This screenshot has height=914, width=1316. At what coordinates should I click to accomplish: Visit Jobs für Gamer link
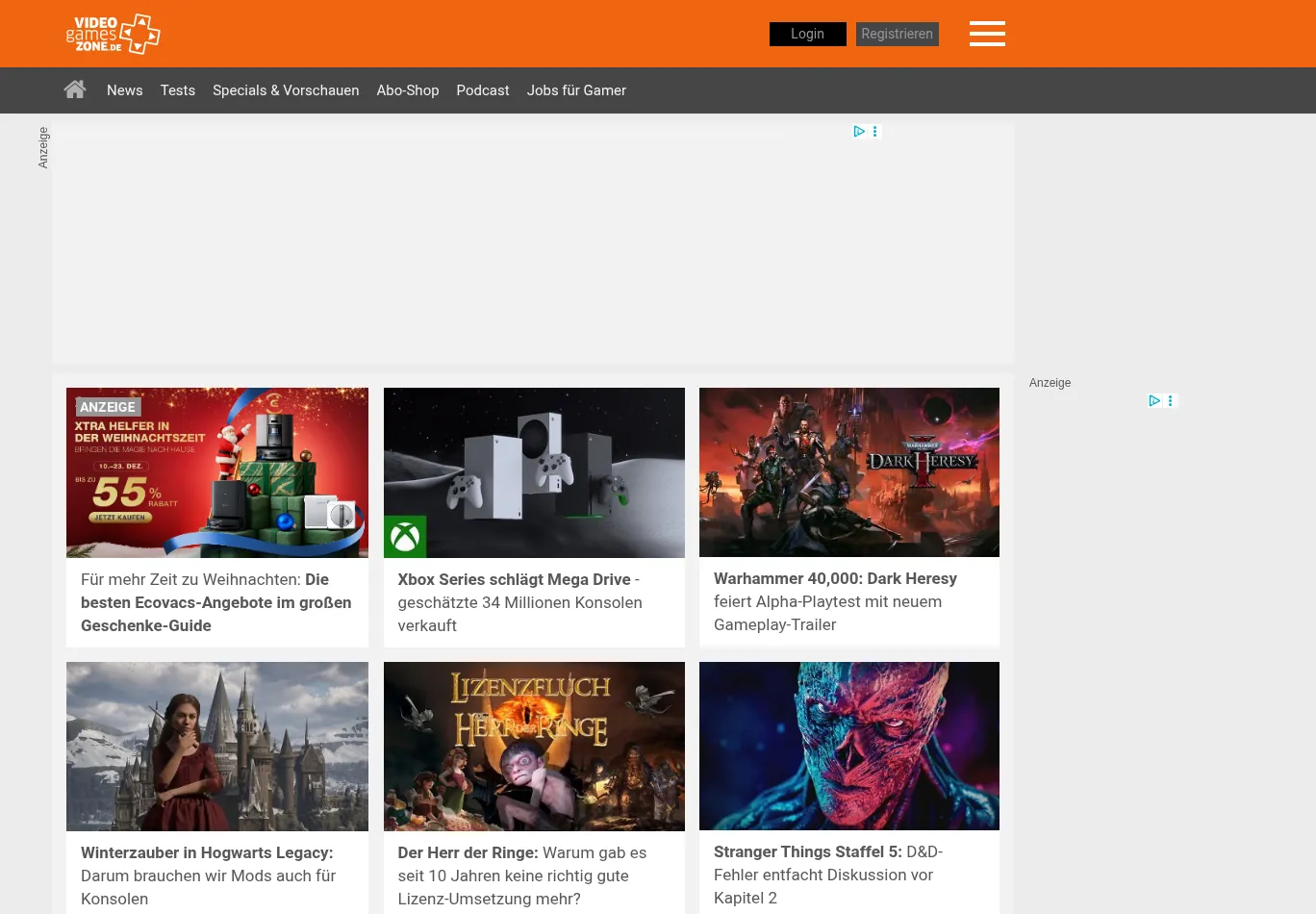tap(576, 90)
